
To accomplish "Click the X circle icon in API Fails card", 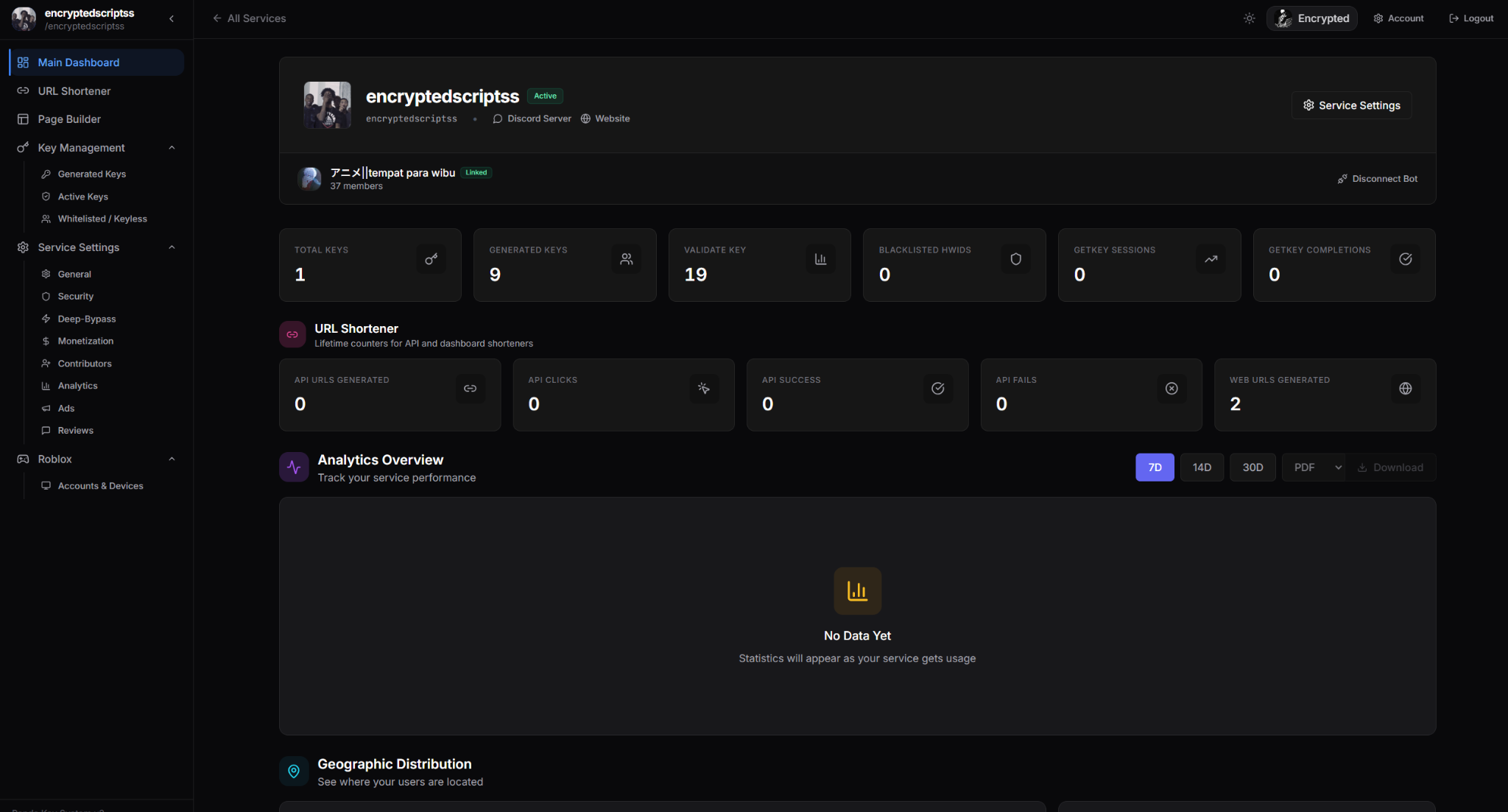I will 1171,389.
